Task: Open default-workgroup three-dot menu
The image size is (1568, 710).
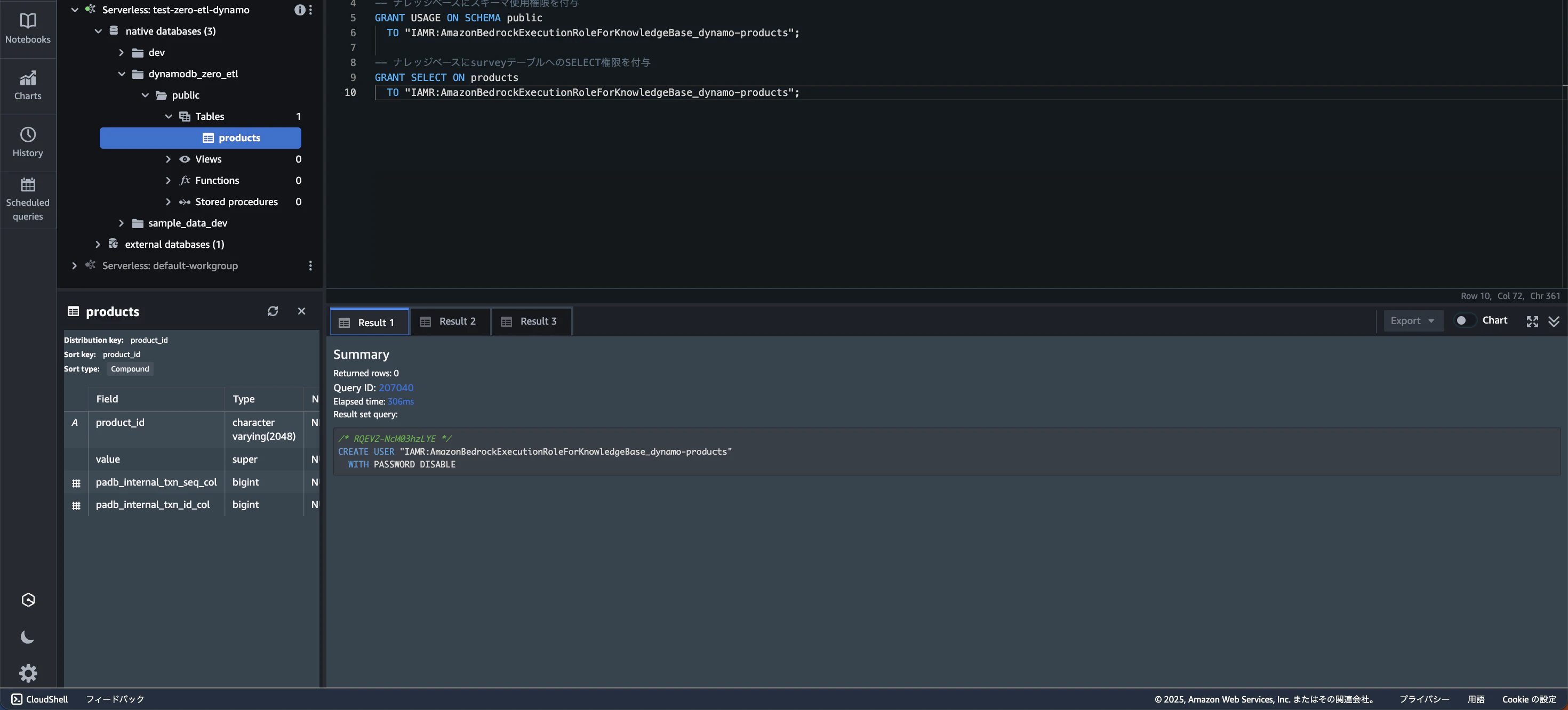Action: click(310, 266)
